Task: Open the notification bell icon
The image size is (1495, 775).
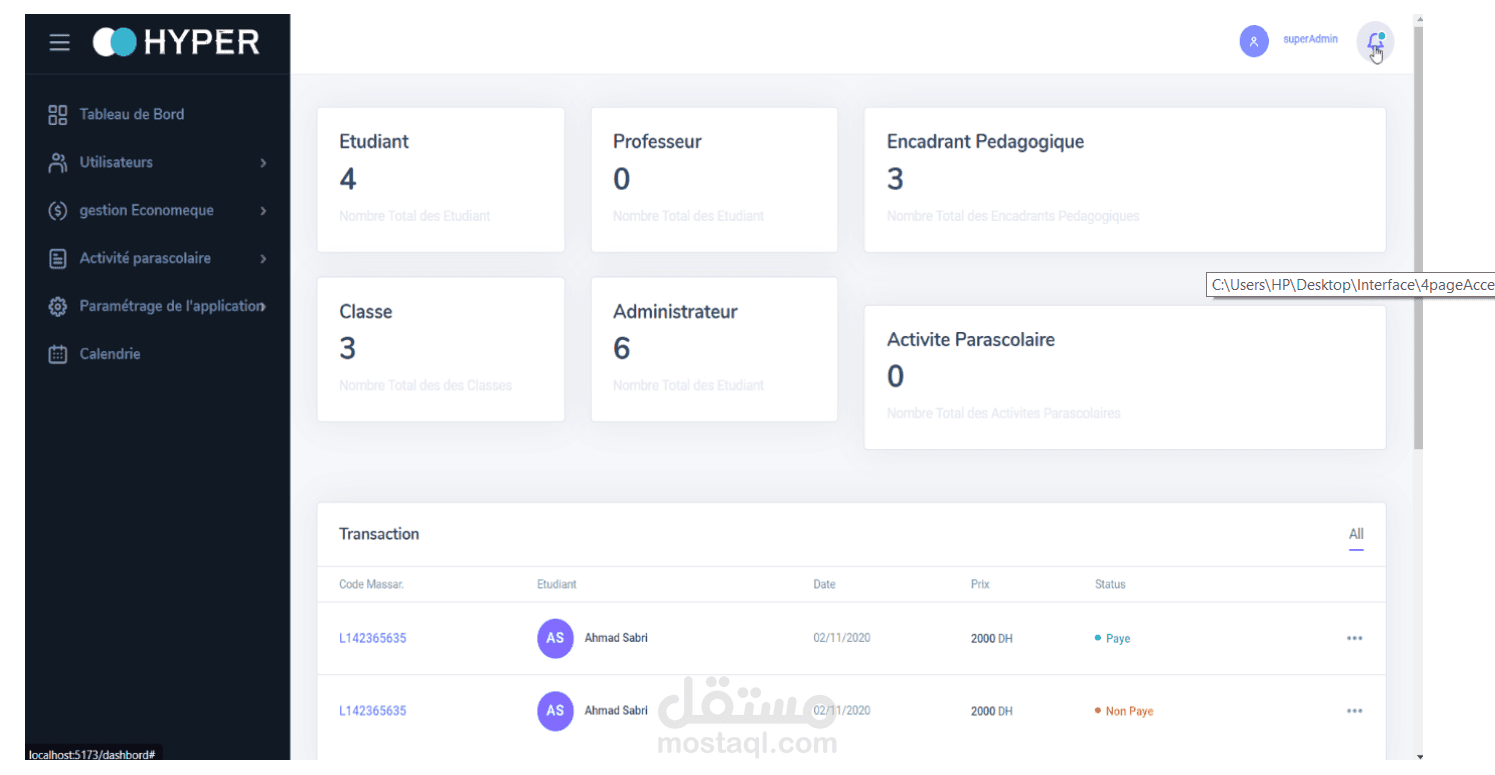Action: pos(1375,42)
